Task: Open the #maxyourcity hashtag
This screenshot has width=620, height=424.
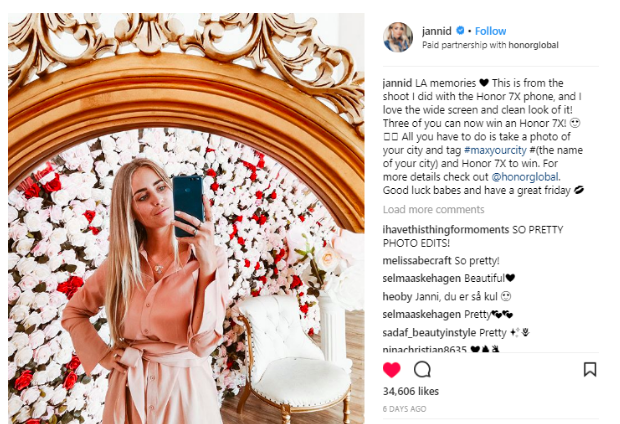Action: click(495, 150)
